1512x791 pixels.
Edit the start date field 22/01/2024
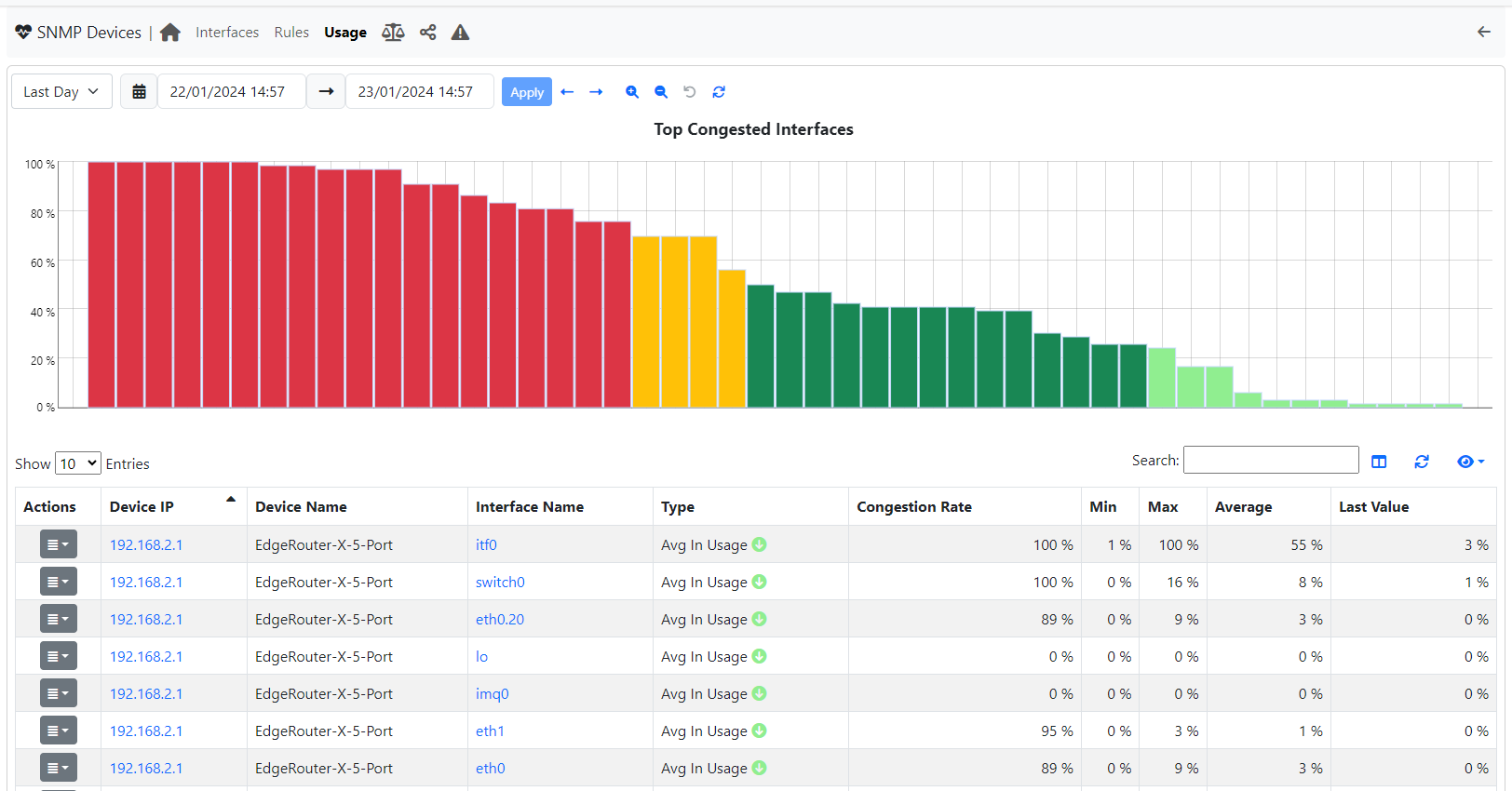[x=232, y=91]
